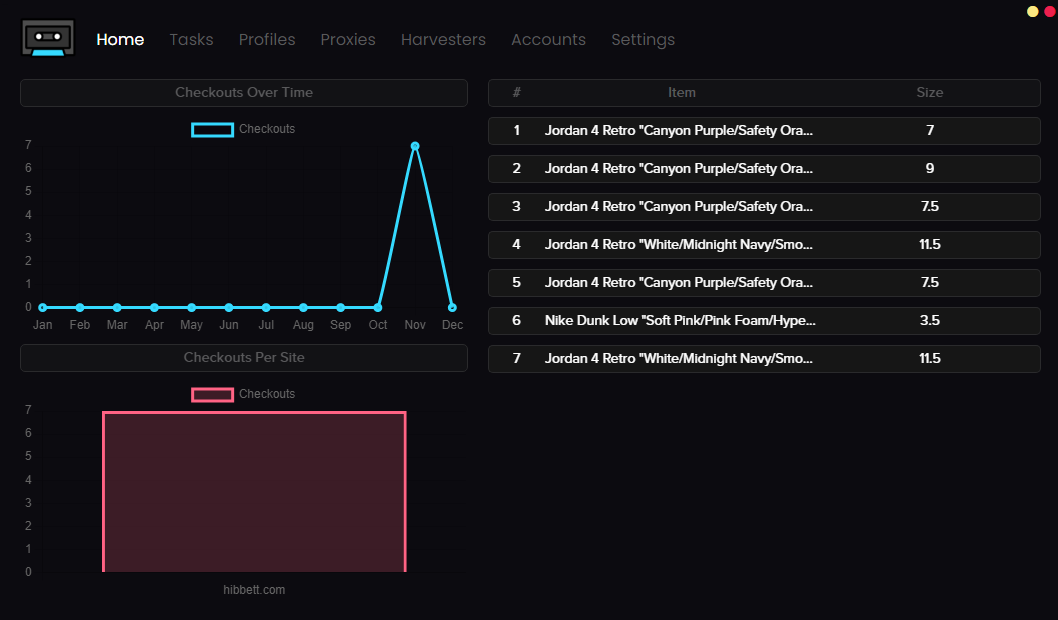Open the Settings tab
This screenshot has width=1058, height=620.
pyautogui.click(x=643, y=40)
